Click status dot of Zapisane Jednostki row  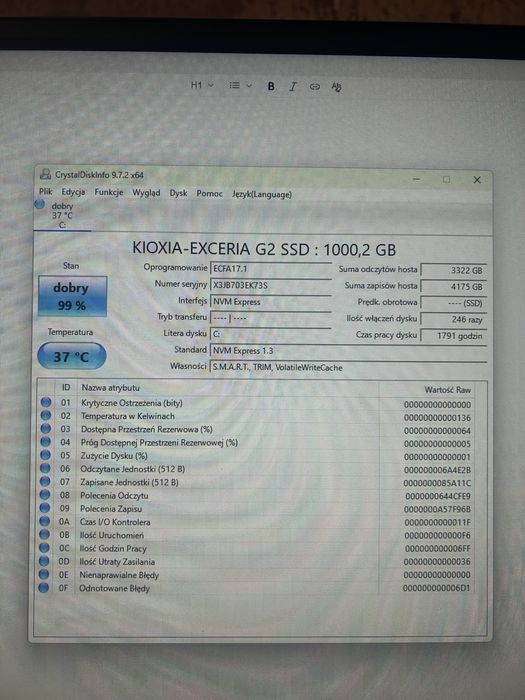(x=45, y=481)
